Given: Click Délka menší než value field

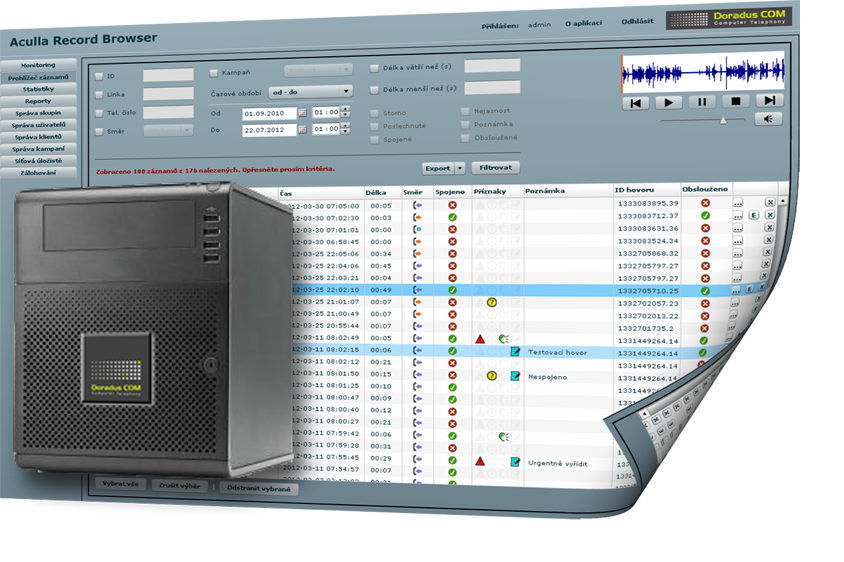Looking at the screenshot, I should pyautogui.click(x=492, y=87).
